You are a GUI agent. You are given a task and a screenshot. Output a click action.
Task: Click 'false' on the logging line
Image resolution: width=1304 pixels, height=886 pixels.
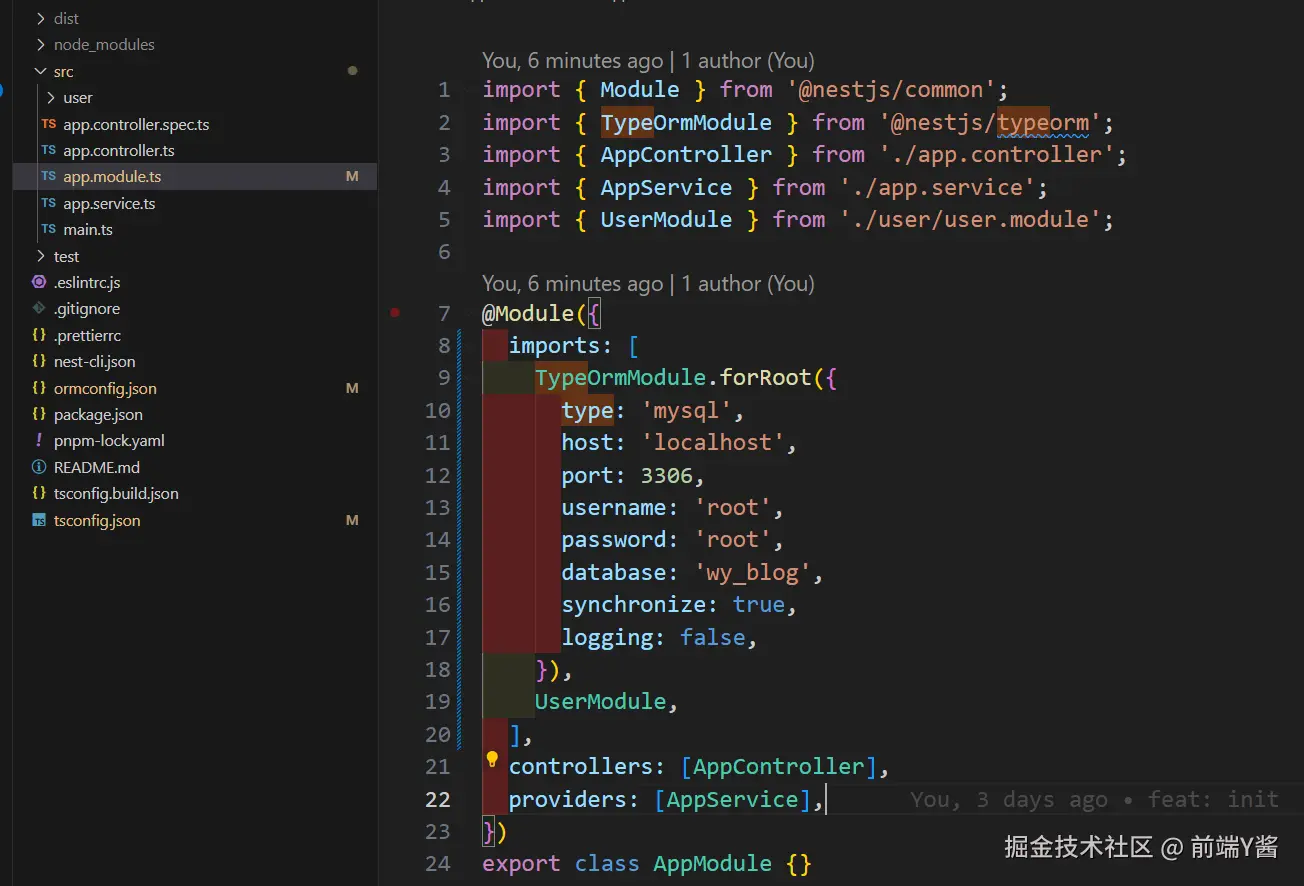(x=713, y=637)
